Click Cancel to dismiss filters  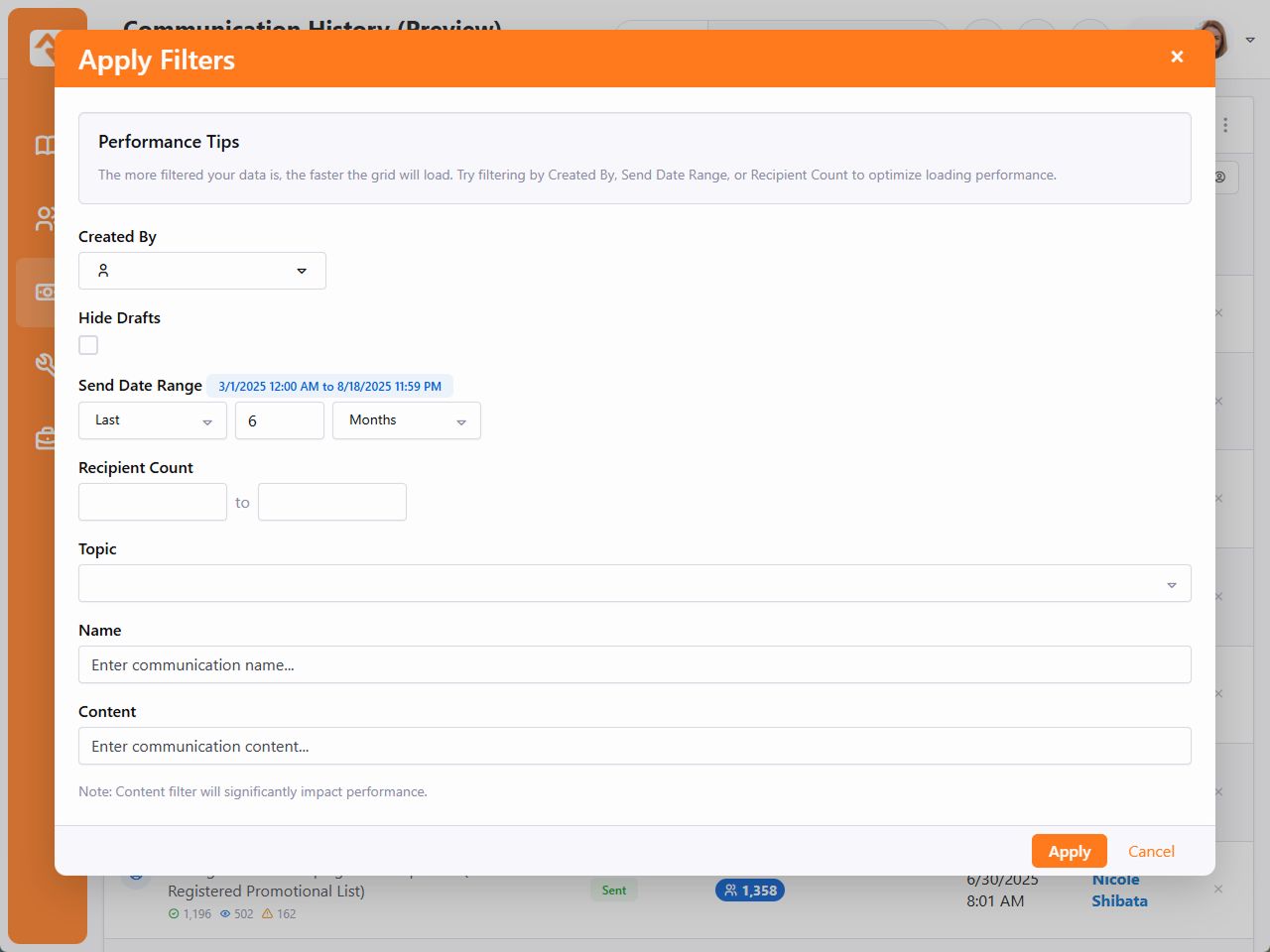click(1151, 852)
